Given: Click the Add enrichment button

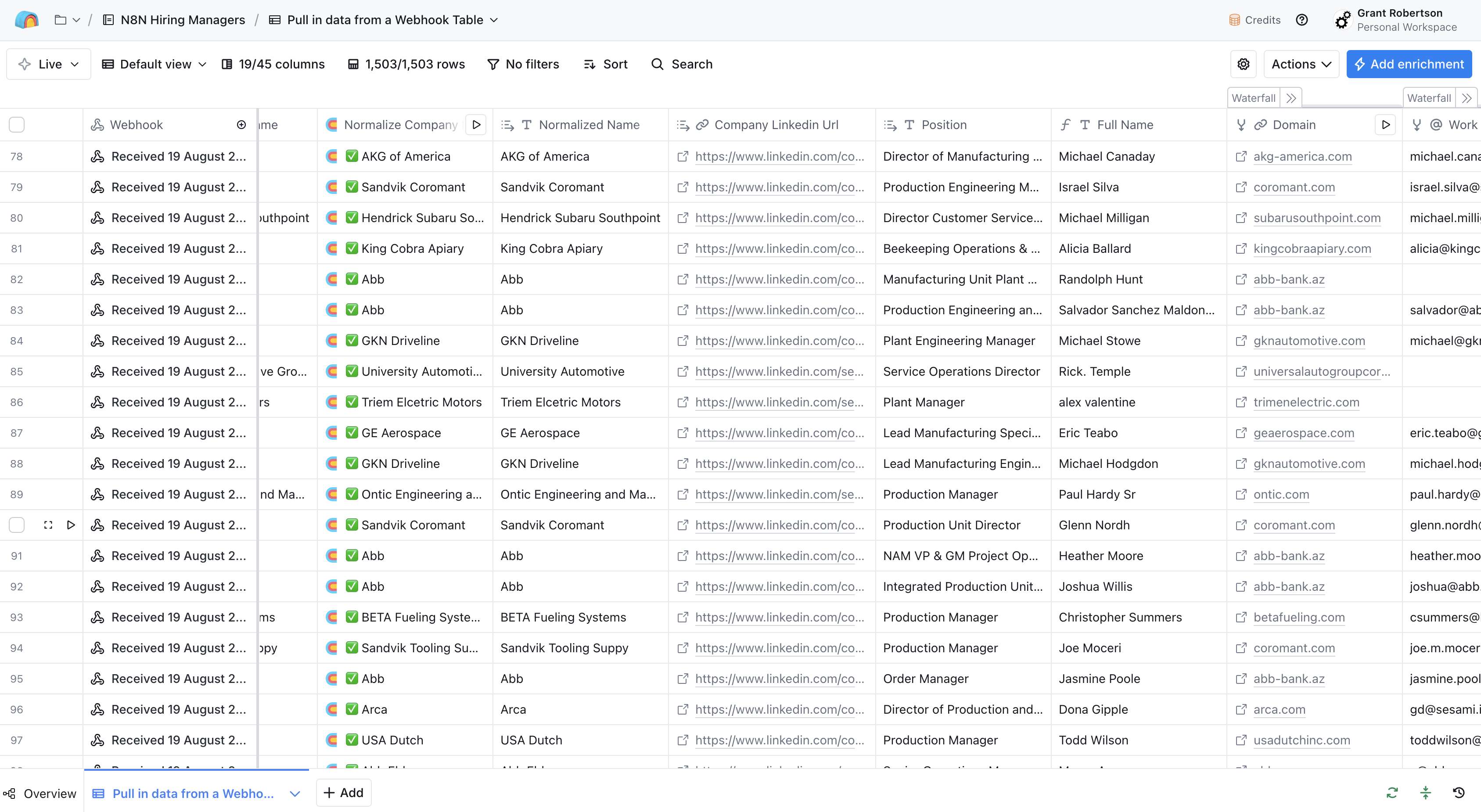Looking at the screenshot, I should click(x=1409, y=64).
